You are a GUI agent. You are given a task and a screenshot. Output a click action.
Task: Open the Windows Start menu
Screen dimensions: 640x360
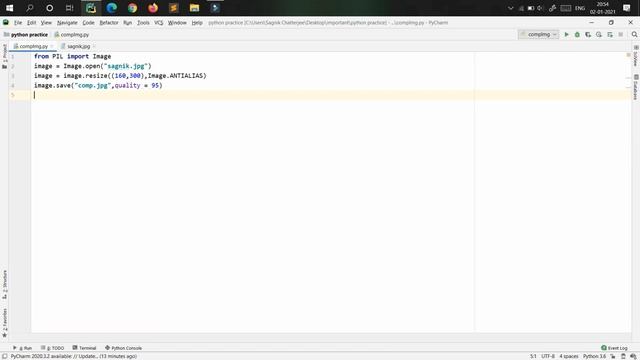(x=9, y=8)
